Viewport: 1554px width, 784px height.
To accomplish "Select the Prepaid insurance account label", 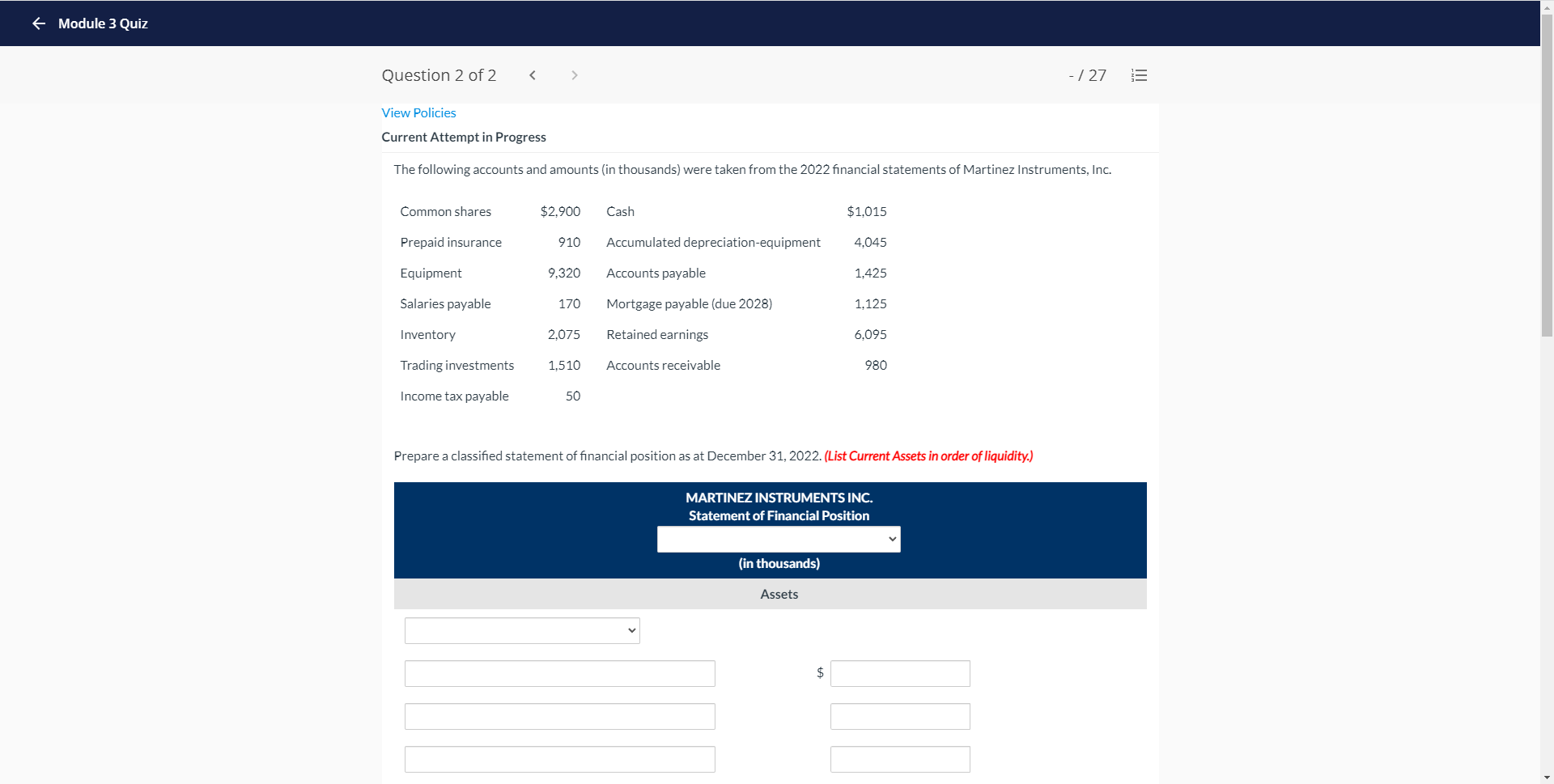I will click(x=451, y=242).
